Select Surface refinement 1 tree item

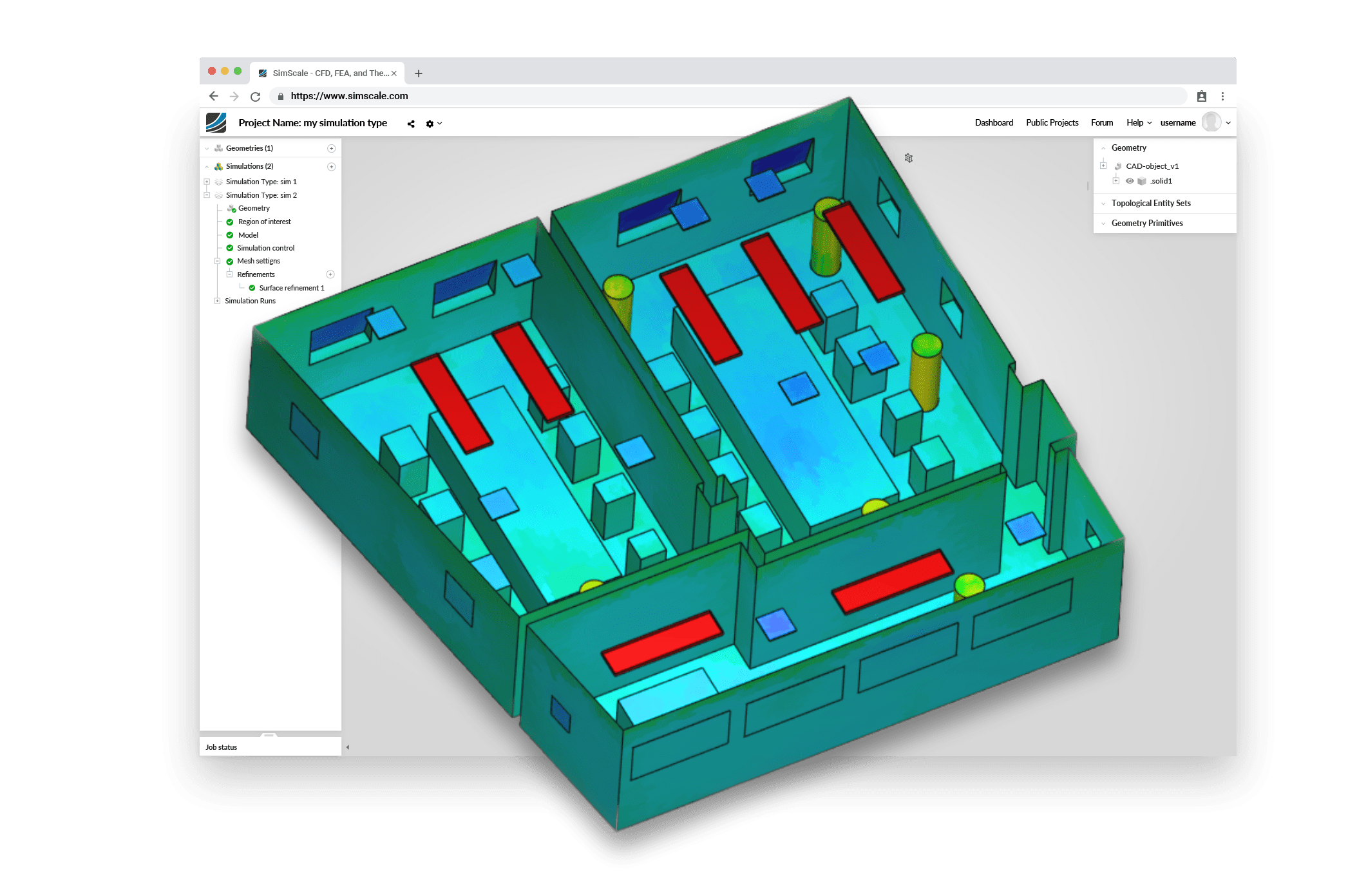pos(291,288)
